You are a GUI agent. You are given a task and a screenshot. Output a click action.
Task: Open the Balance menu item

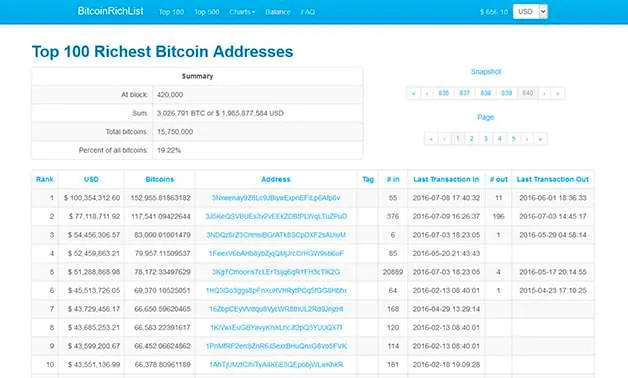coord(278,12)
